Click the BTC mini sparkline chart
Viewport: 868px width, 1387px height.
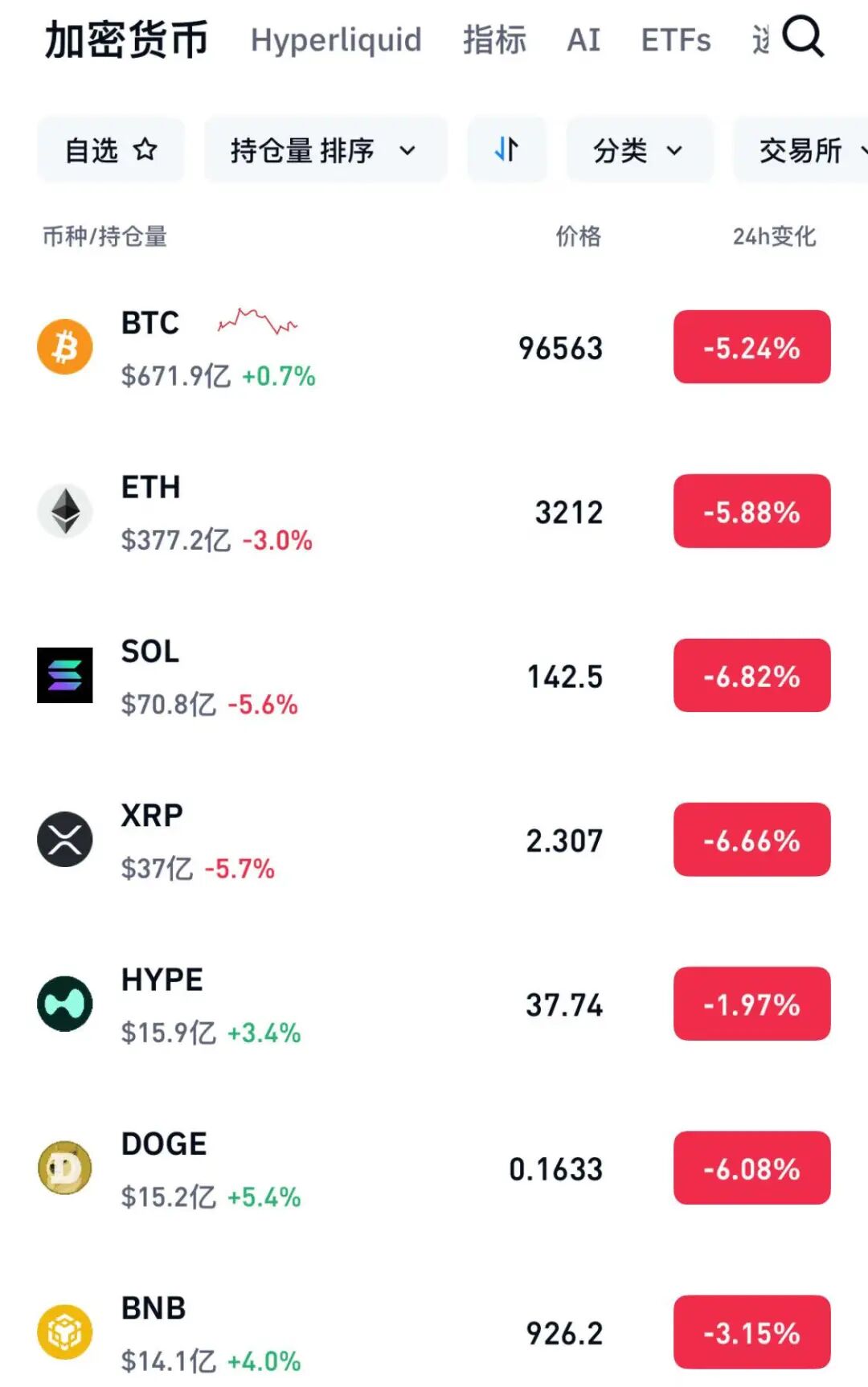(257, 321)
